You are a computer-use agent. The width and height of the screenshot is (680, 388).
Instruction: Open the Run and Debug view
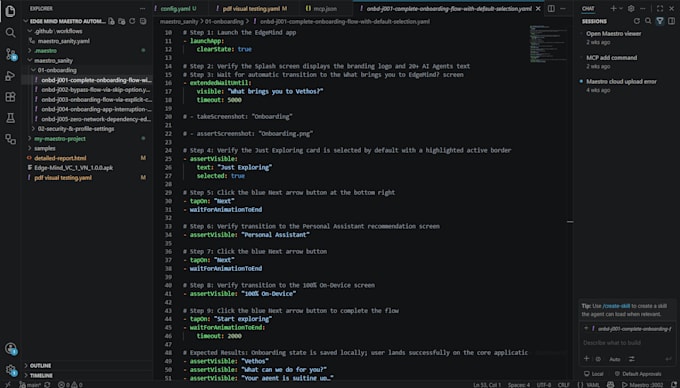pos(10,76)
